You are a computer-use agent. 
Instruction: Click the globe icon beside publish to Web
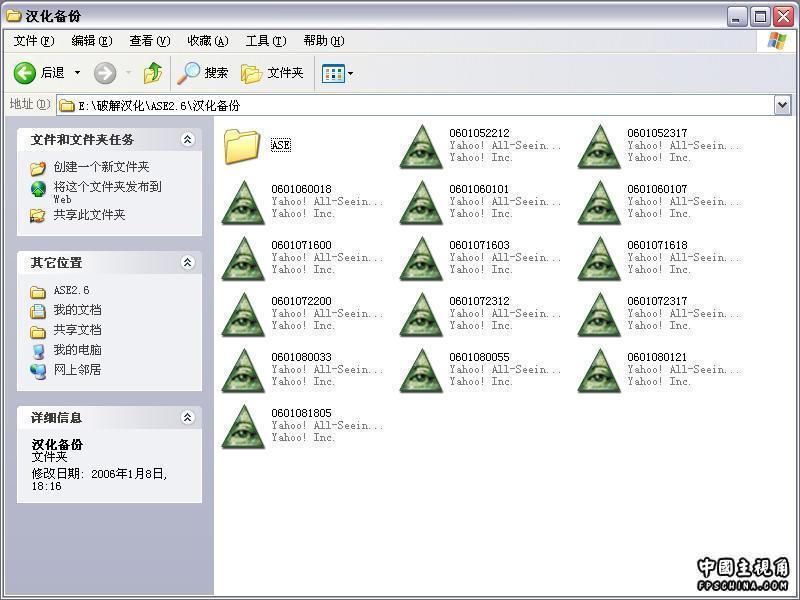pyautogui.click(x=38, y=189)
